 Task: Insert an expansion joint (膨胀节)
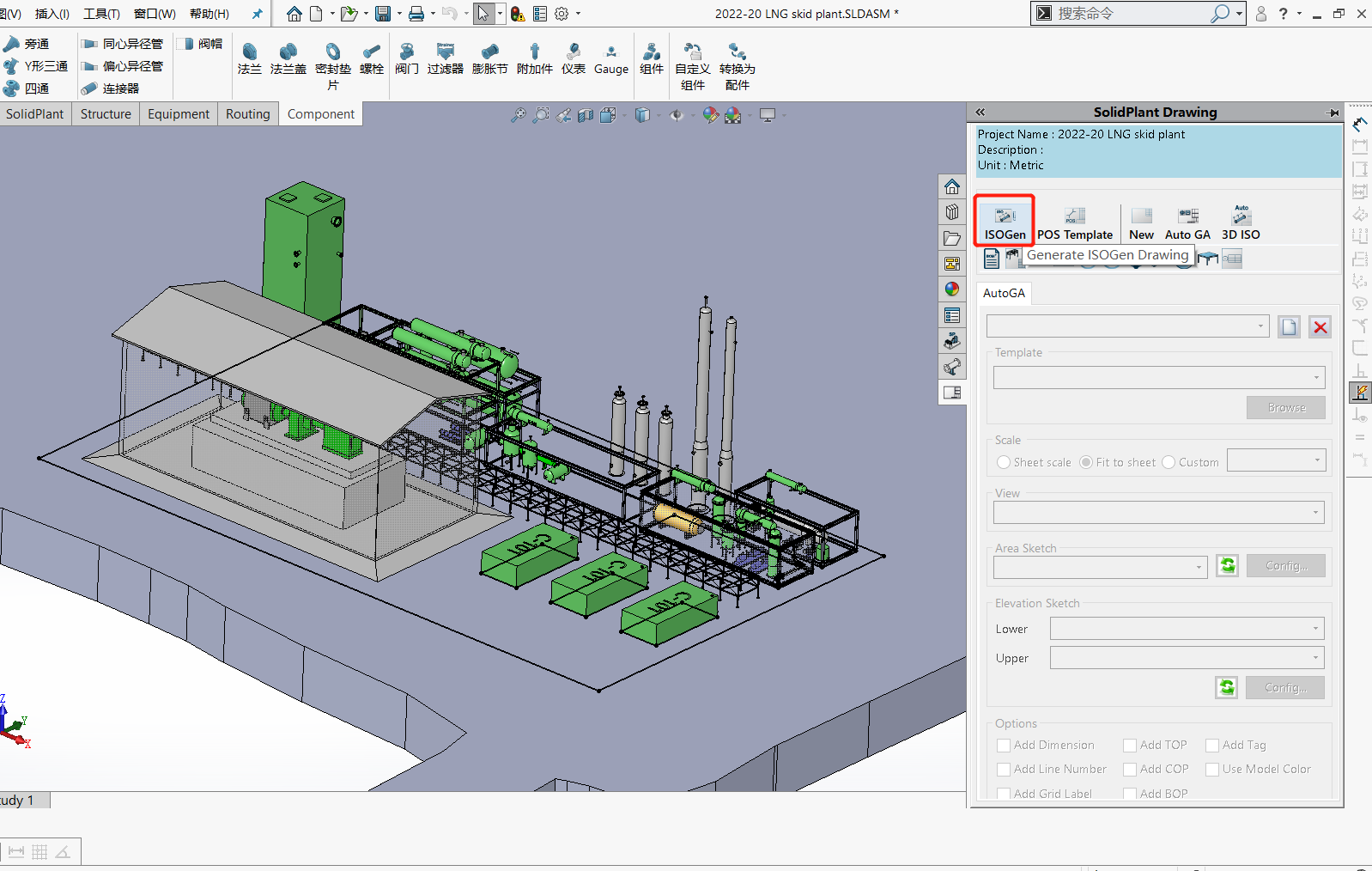pyautogui.click(x=489, y=58)
